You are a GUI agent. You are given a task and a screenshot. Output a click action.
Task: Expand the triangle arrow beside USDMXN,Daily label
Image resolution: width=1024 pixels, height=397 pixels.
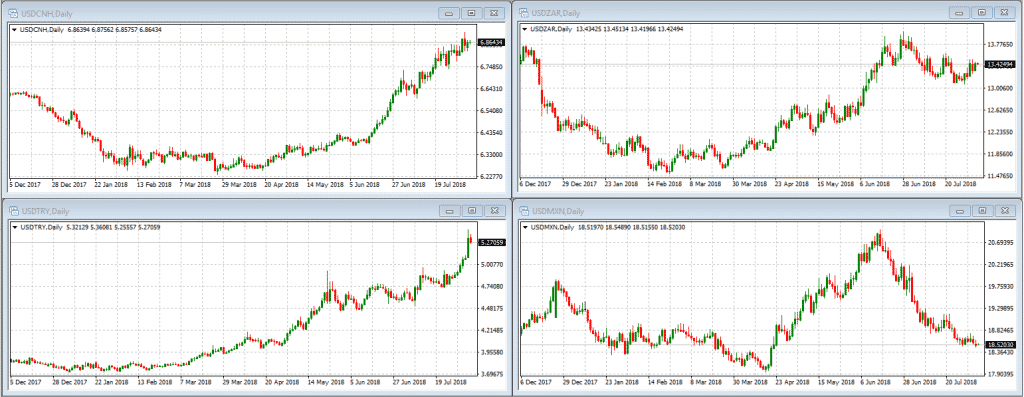525,227
